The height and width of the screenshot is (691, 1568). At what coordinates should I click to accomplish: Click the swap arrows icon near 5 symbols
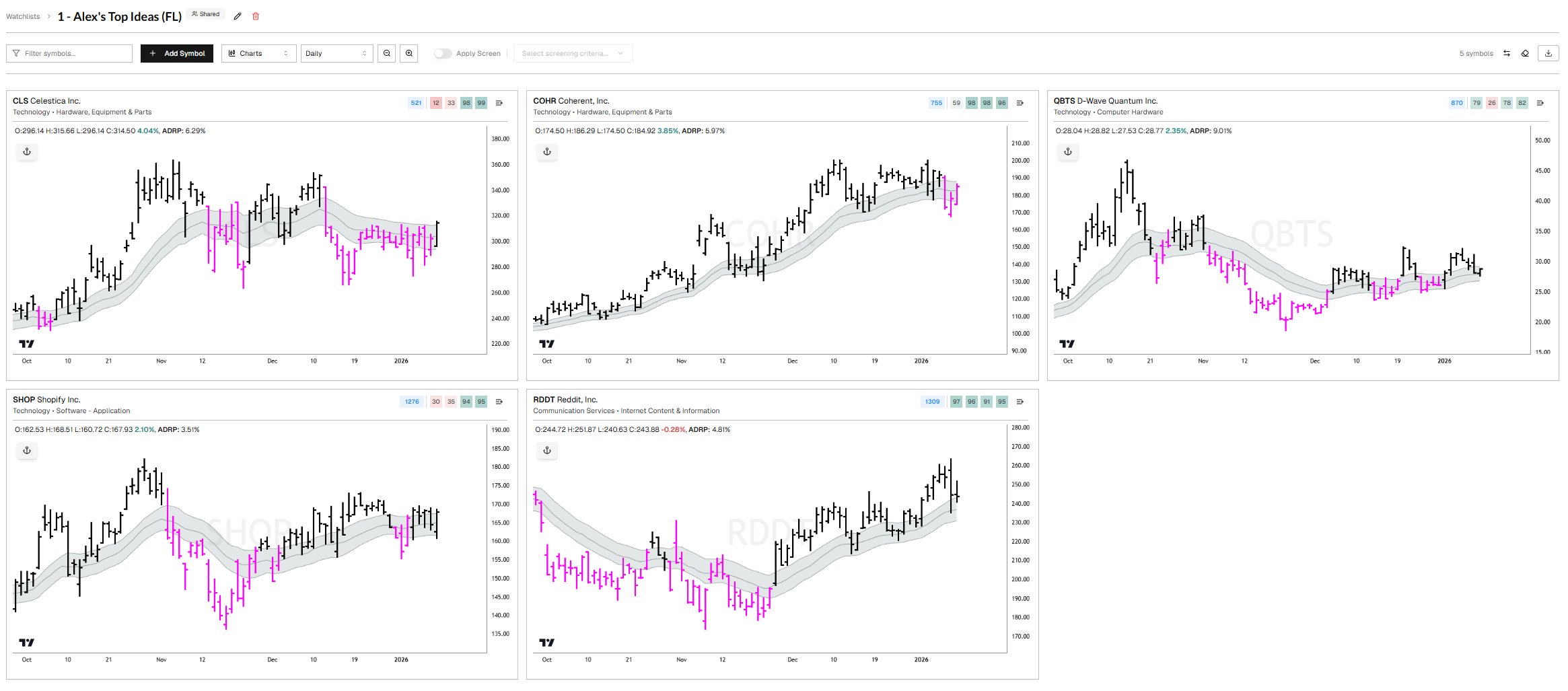click(x=1505, y=52)
